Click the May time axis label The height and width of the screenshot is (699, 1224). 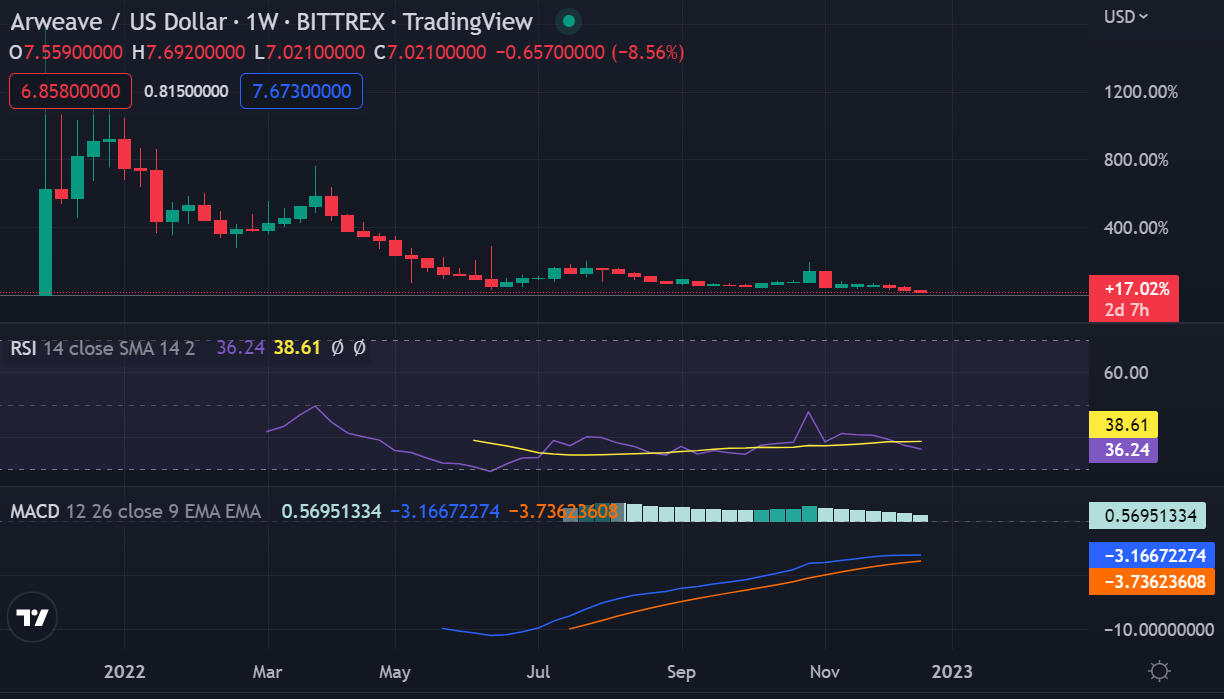pos(396,670)
